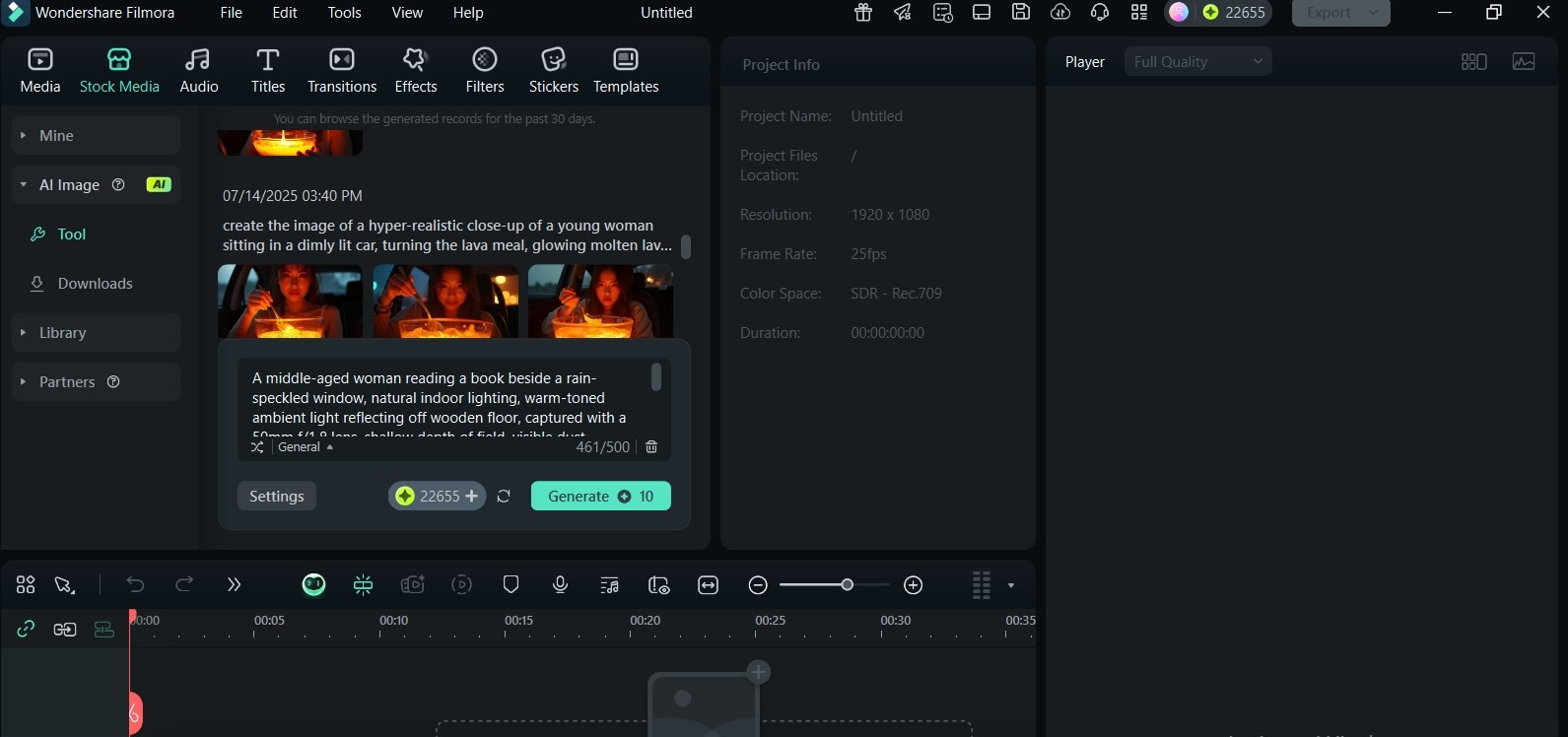Click the zoom in plus icon
1568x737 pixels.
click(914, 585)
